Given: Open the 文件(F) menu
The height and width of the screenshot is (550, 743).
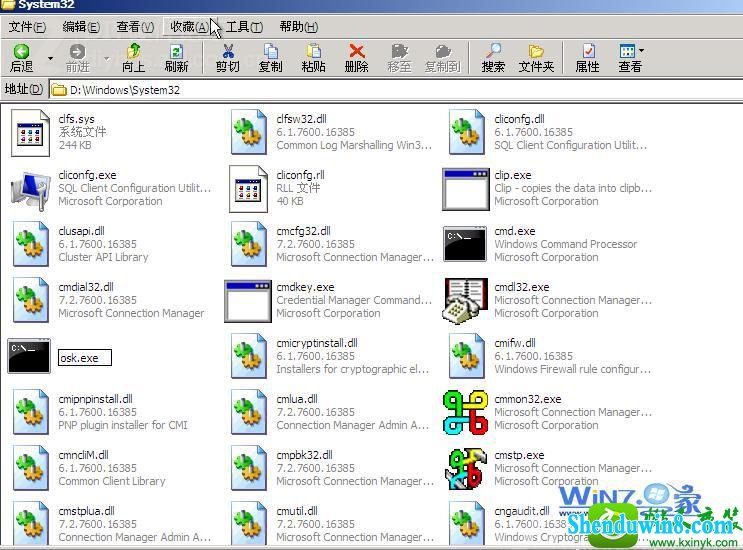Looking at the screenshot, I should coord(27,27).
